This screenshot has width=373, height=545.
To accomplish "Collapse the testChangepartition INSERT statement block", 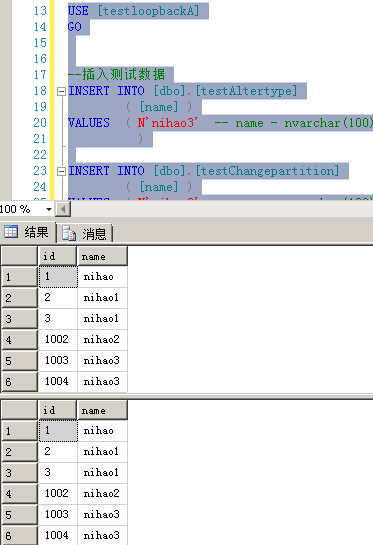I will 61,171.
